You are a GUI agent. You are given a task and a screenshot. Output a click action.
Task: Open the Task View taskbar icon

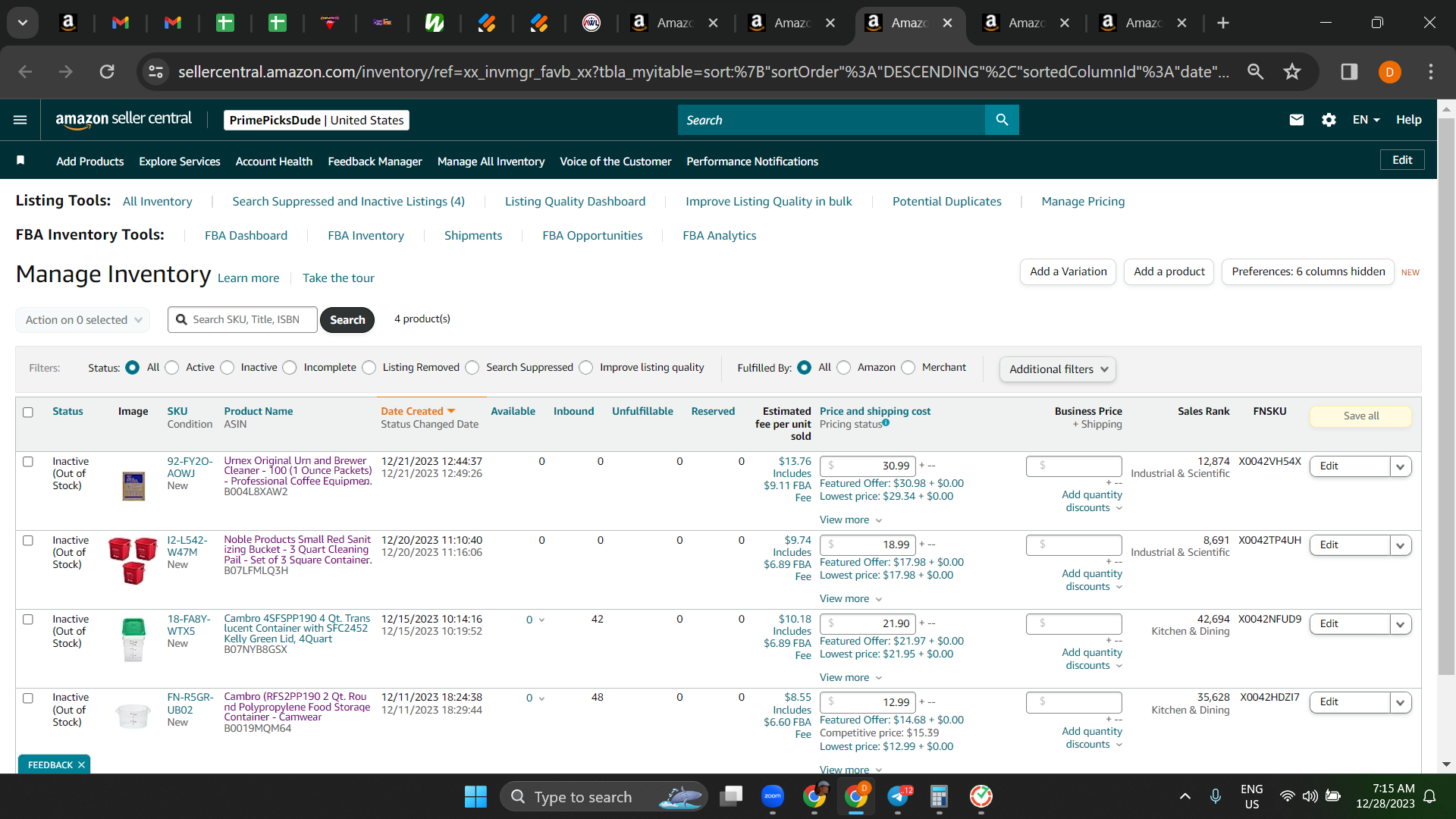(732, 796)
